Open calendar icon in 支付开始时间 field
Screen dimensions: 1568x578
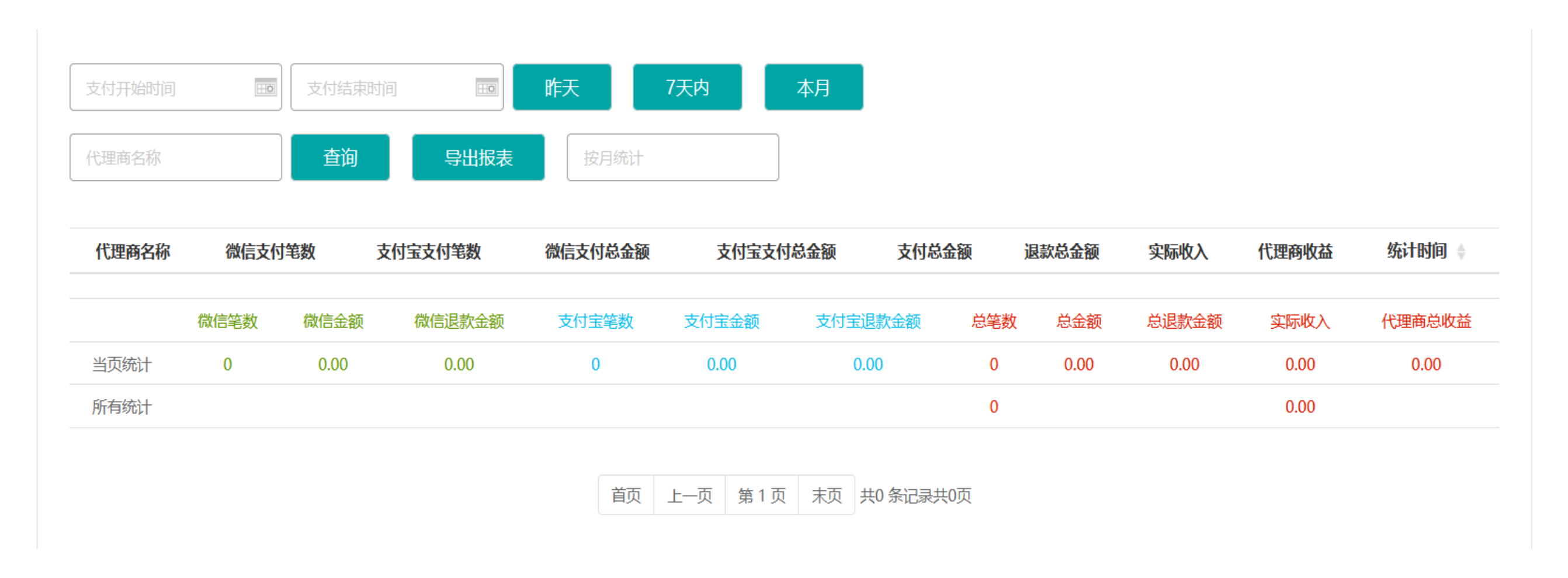point(265,88)
